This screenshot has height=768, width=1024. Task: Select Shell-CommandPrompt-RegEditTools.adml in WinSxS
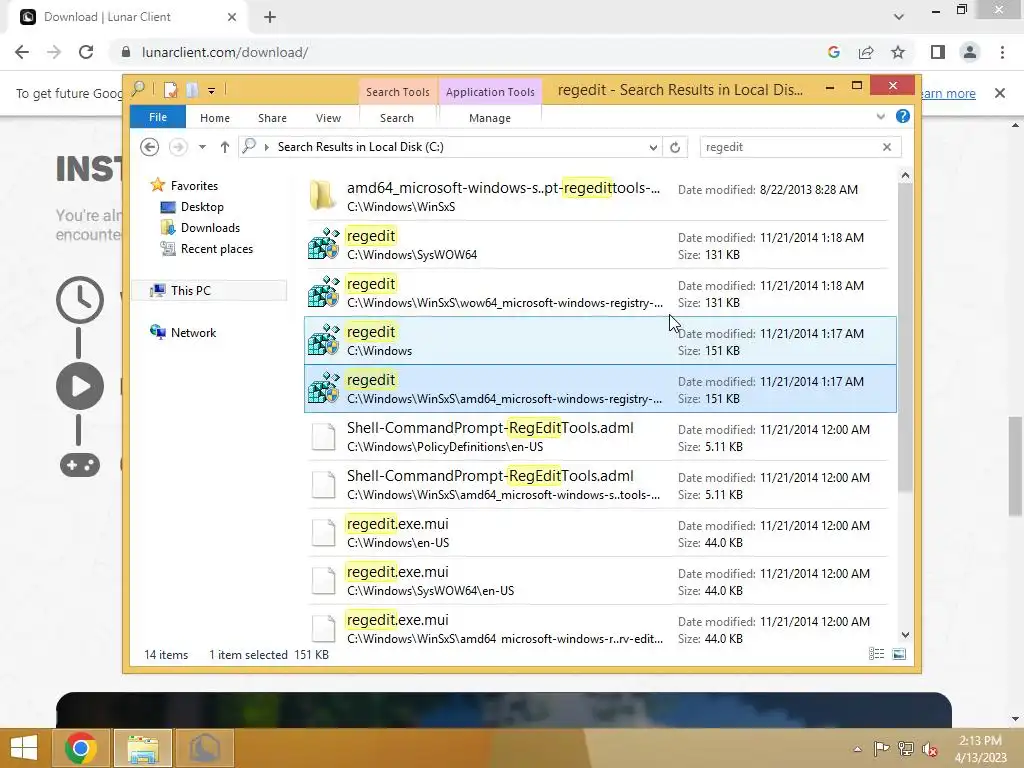click(x=600, y=485)
